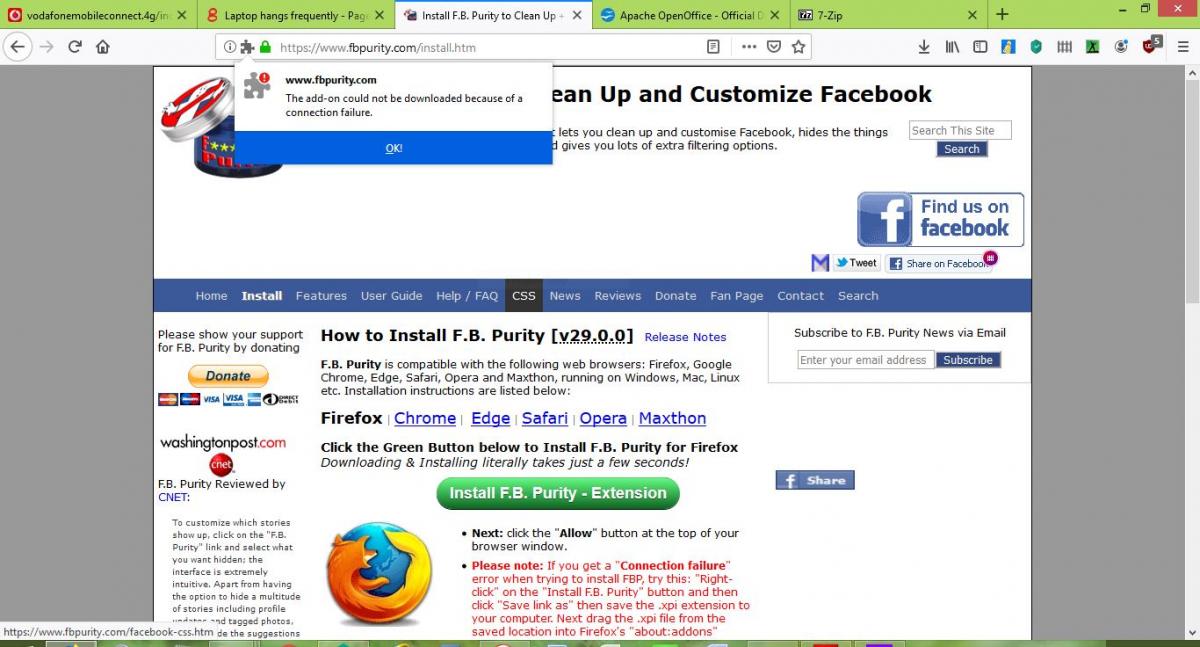Open Chrome install instructions link
1200x647 pixels.
[425, 418]
